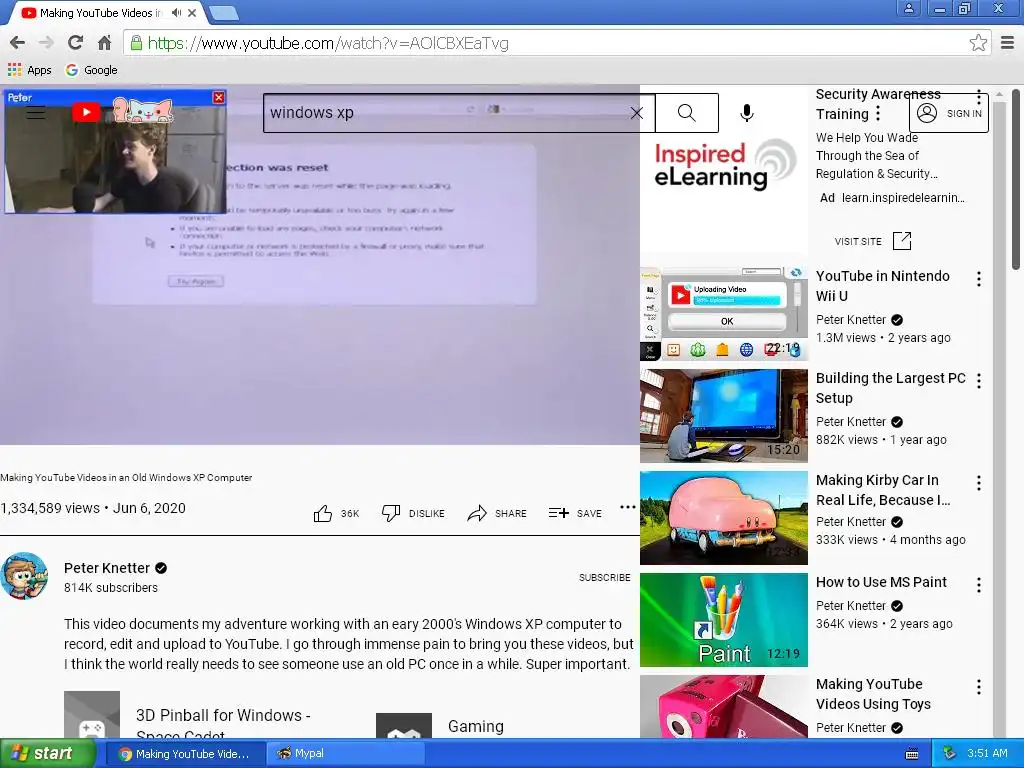Click '814K subscribers' text
Image resolution: width=1024 pixels, height=768 pixels.
click(x=111, y=588)
